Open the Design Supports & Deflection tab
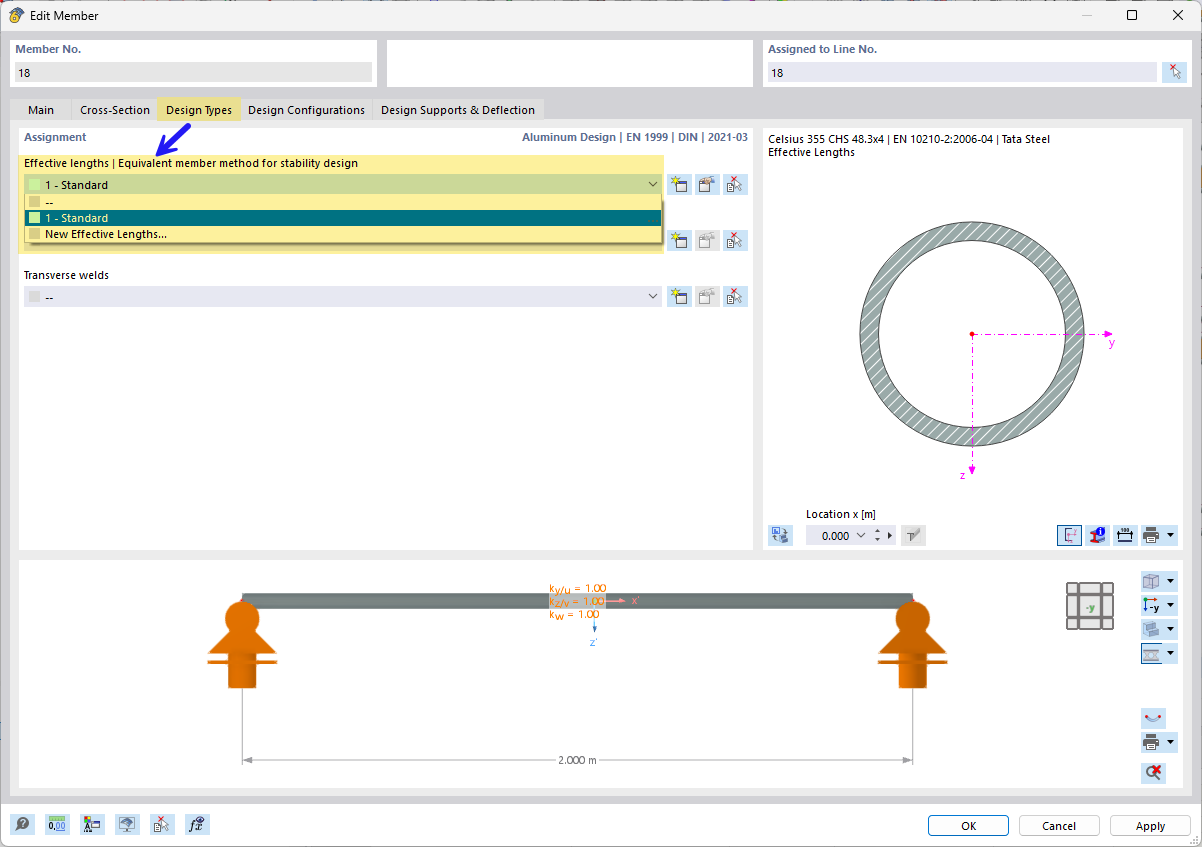Screen dimensions: 1202x847 click(x=458, y=110)
